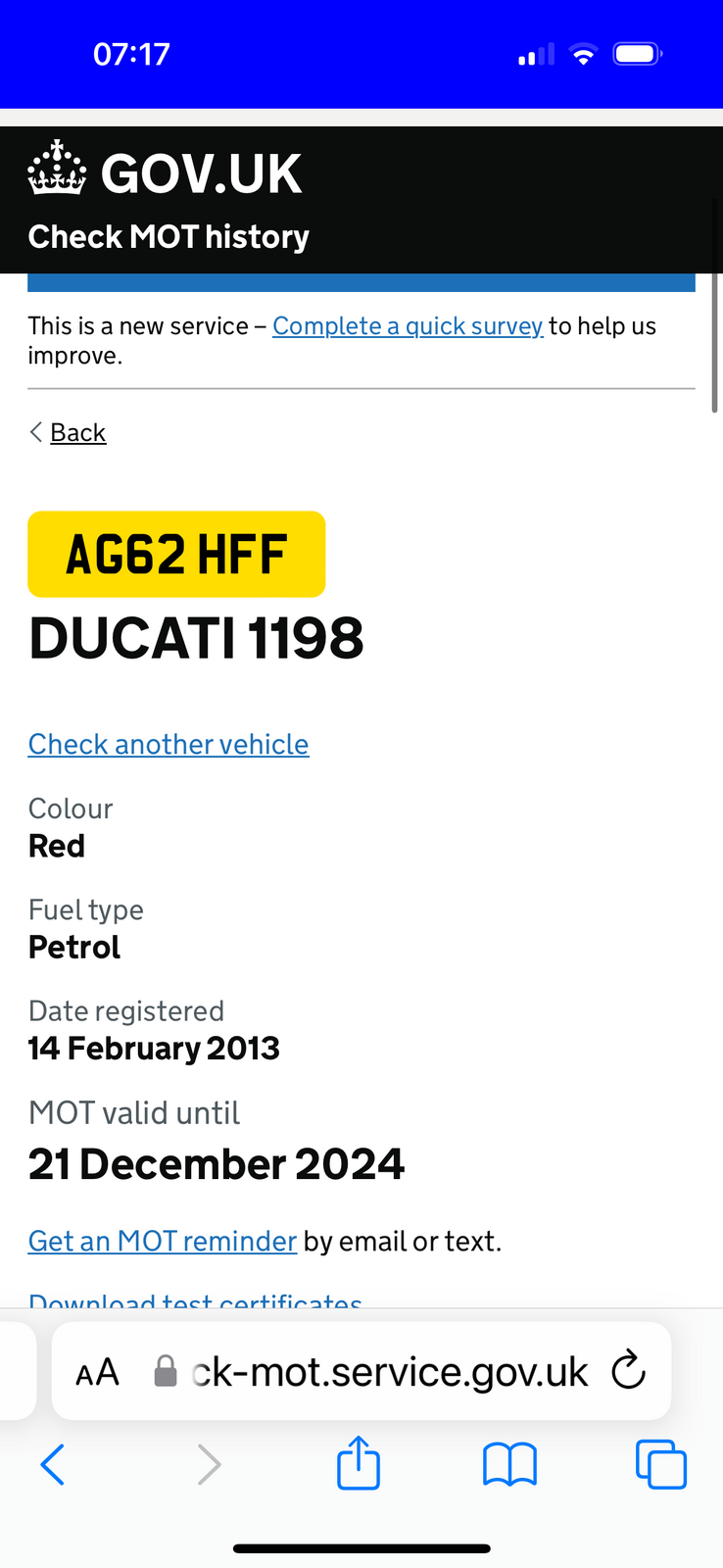Viewport: 723px width, 1568px height.
Task: Open Complete a quick survey link
Action: 408,325
